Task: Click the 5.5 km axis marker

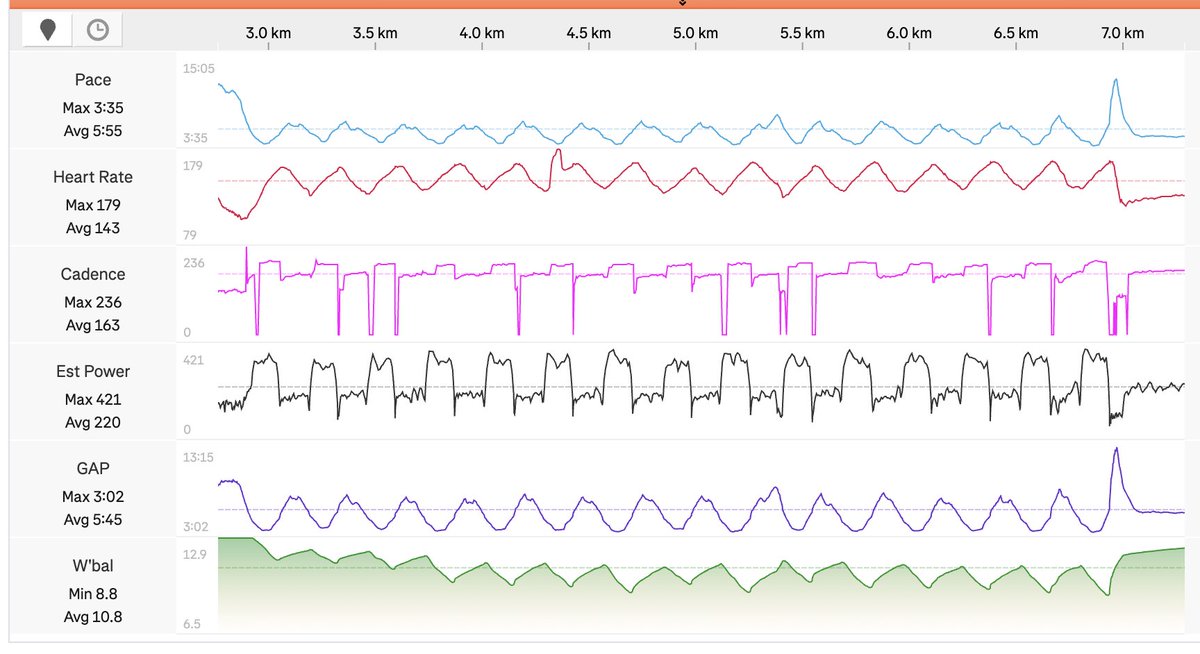Action: 802,33
